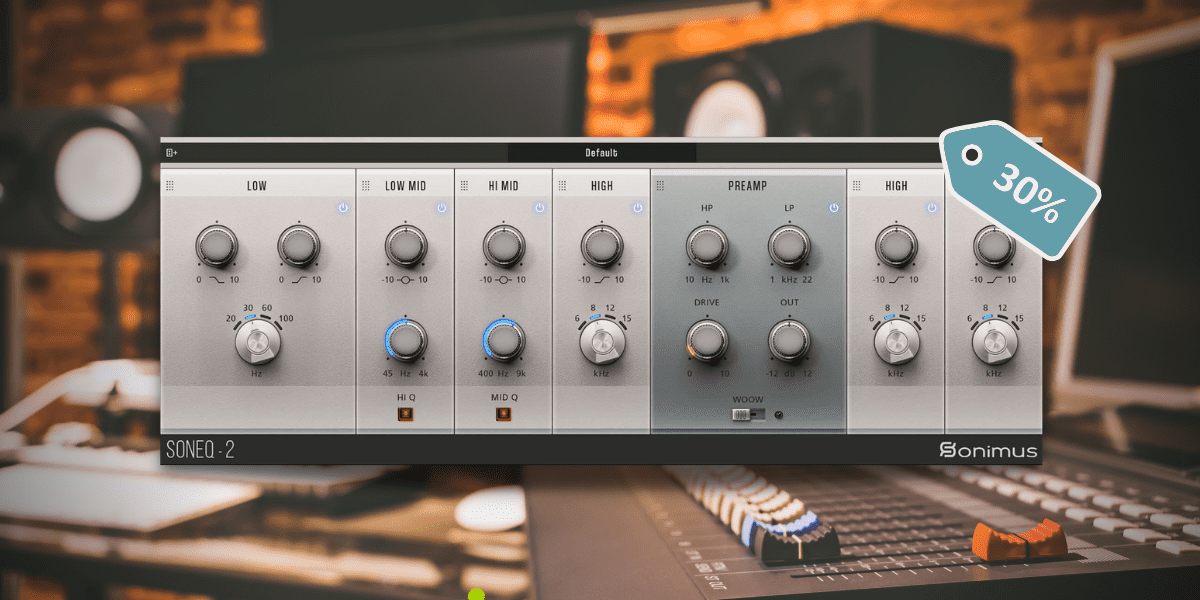Click the PREAMP module title
This screenshot has width=1200, height=600.
[748, 186]
